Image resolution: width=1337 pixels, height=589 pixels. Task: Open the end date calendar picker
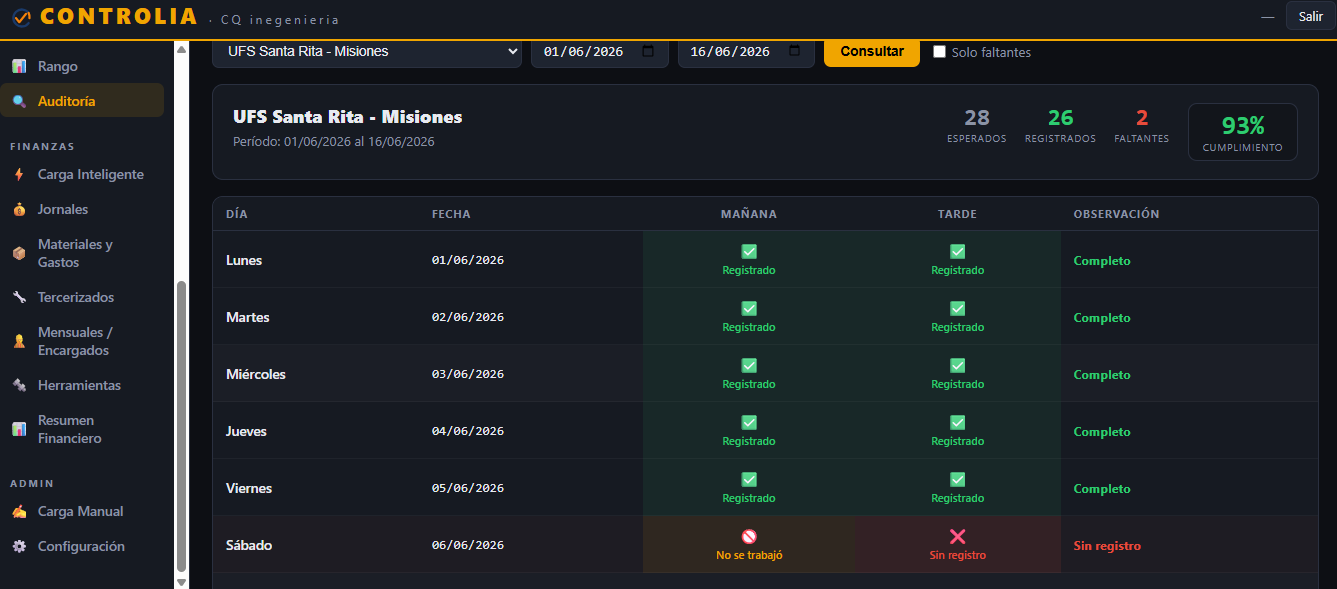click(x=794, y=51)
